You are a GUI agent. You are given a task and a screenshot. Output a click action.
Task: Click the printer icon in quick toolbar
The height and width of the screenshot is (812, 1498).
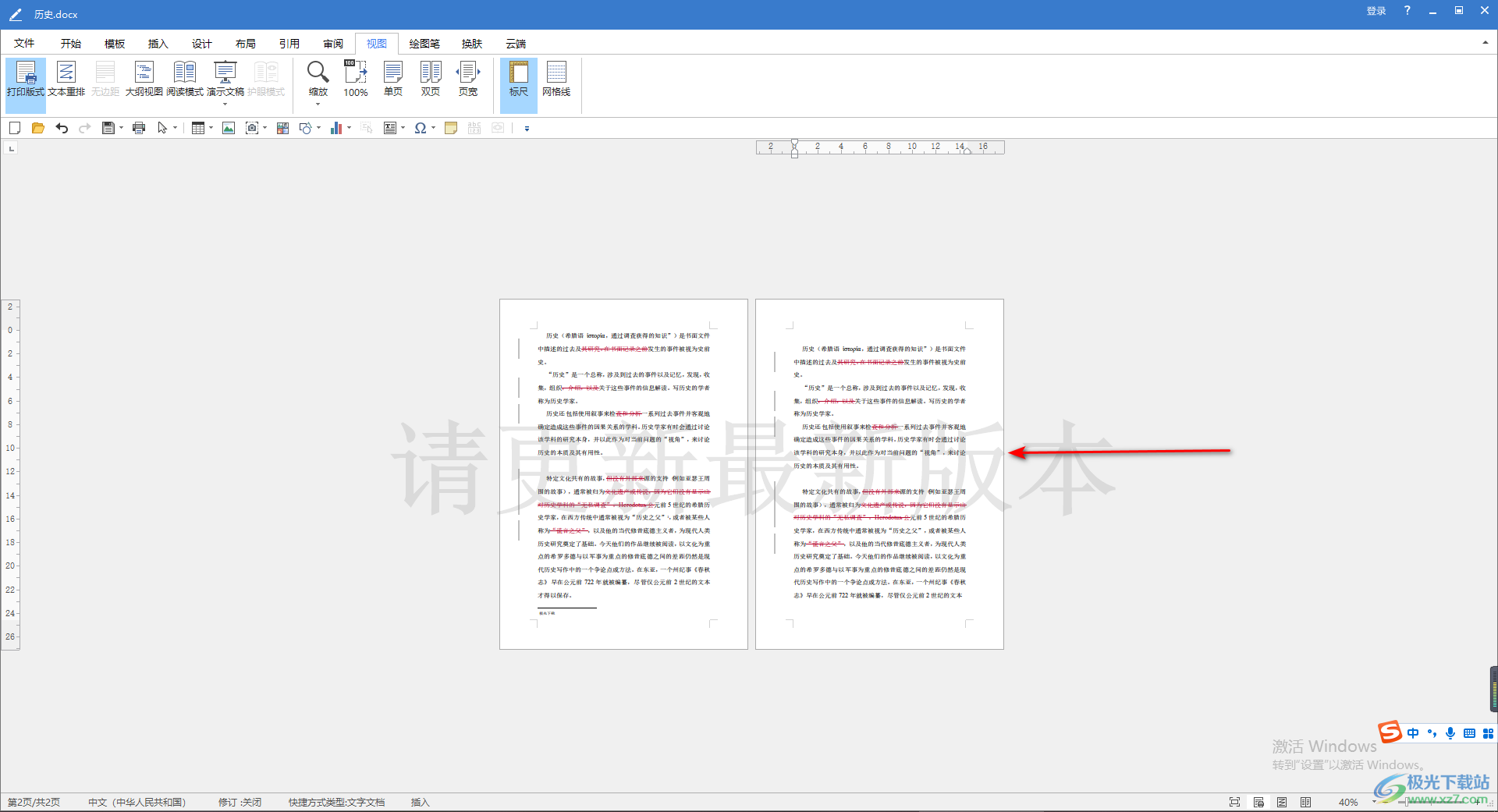(x=139, y=128)
